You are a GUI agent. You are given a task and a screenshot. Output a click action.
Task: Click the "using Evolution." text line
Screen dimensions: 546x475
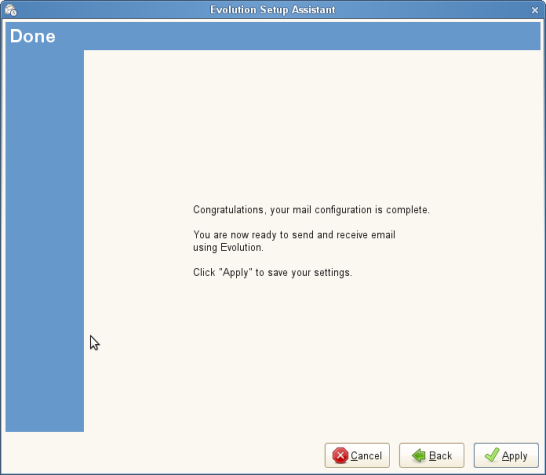(x=228, y=248)
